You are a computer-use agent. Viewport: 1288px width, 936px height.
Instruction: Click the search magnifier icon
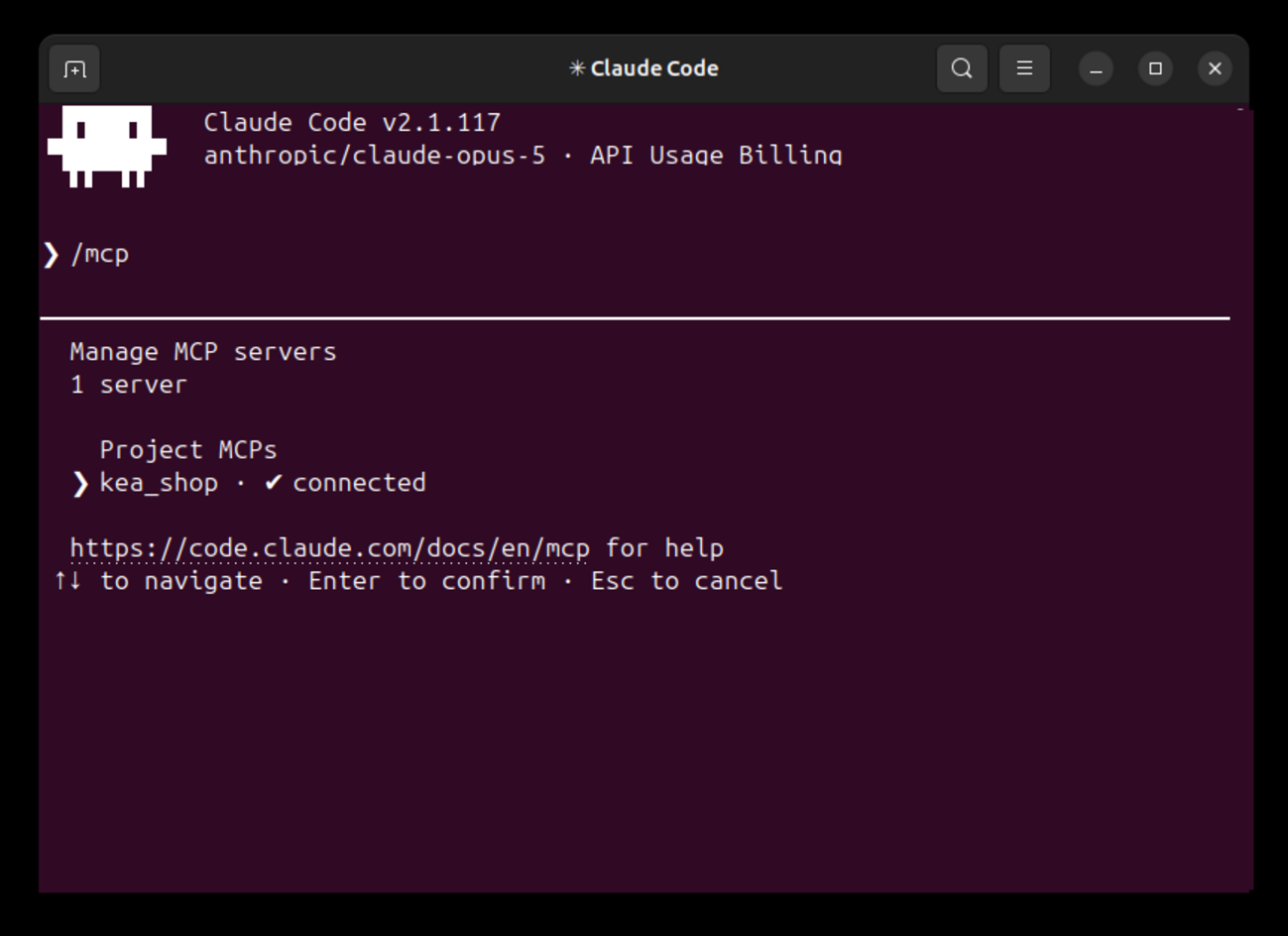tap(962, 68)
